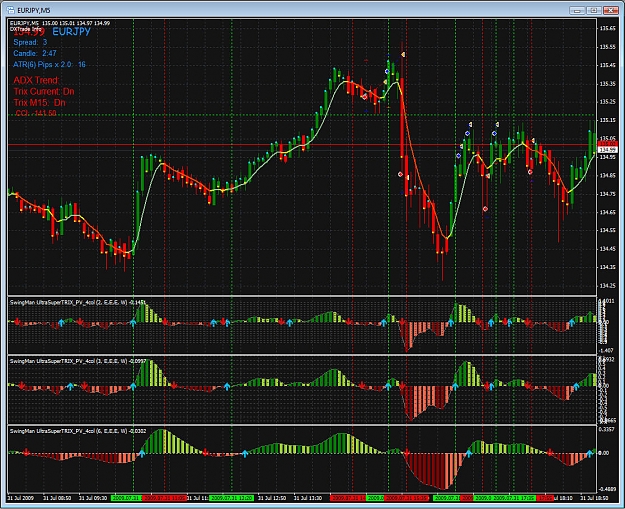Click the '31 Jul 13:30' time axis label

coord(308,498)
